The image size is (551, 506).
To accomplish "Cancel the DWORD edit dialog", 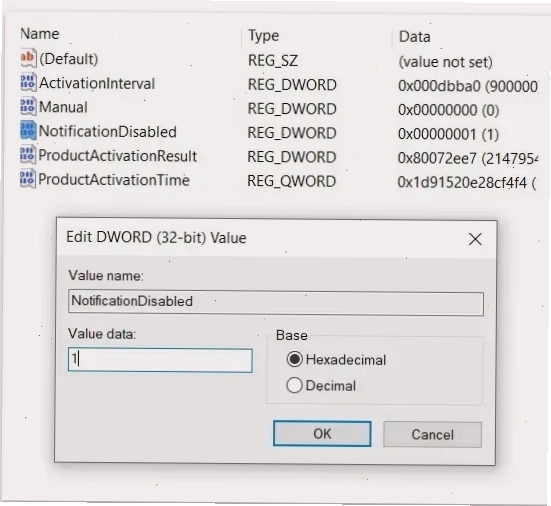I will pyautogui.click(x=432, y=435).
